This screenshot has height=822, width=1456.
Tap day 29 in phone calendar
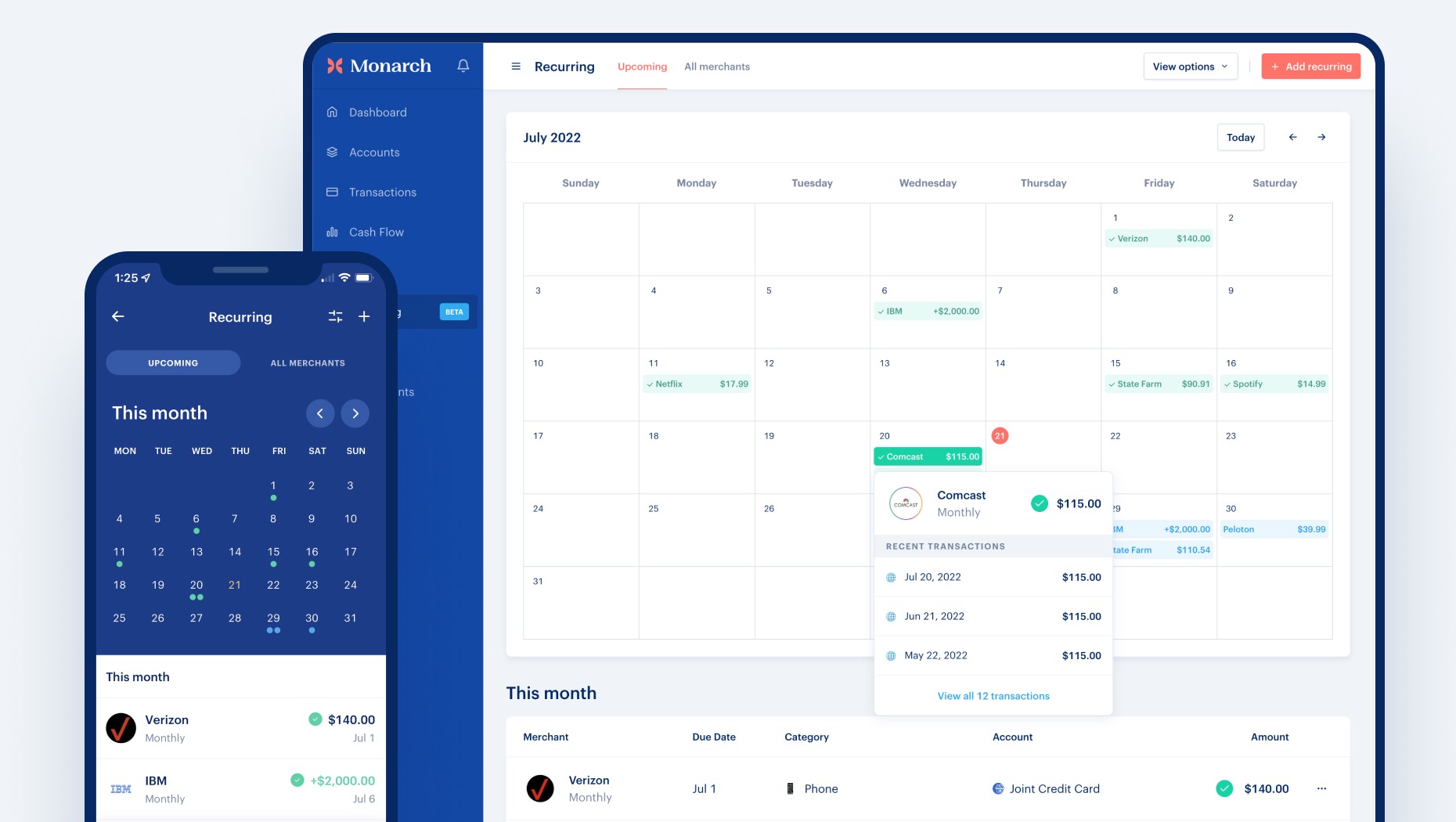(273, 620)
